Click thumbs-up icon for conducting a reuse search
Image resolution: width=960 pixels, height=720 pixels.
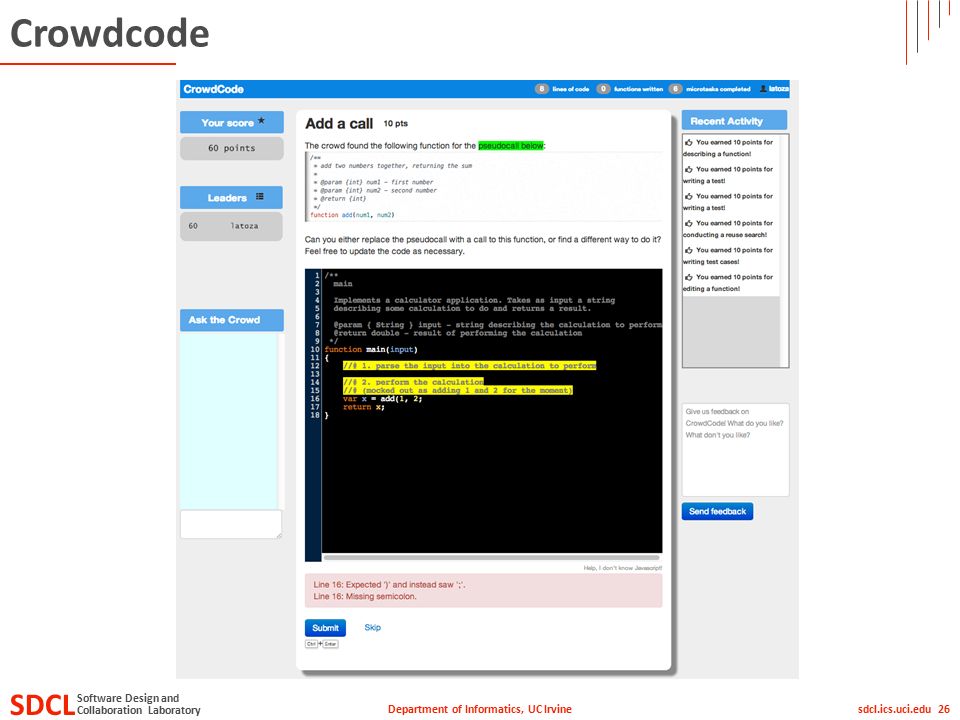coord(689,223)
